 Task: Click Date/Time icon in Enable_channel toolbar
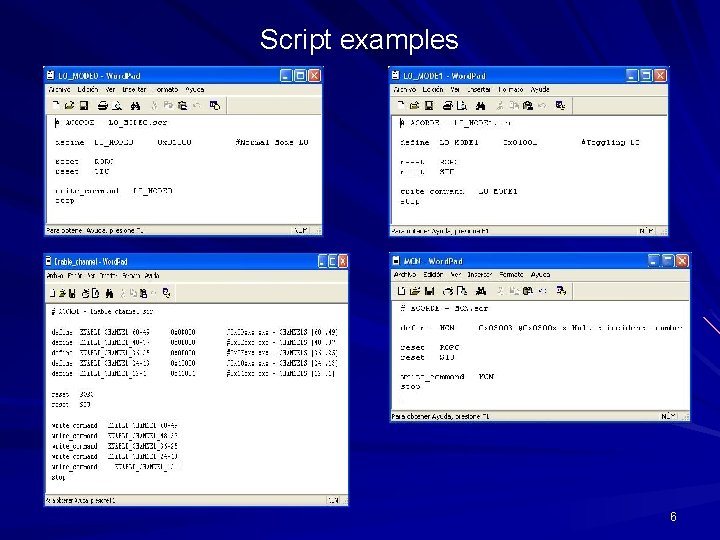click(167, 293)
